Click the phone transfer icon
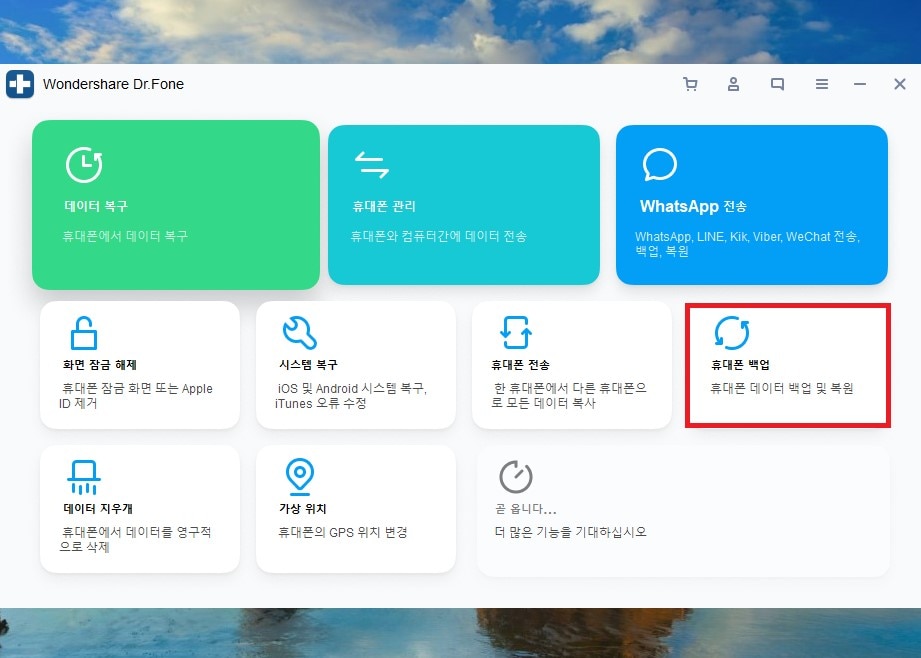The image size is (921, 658). click(516, 333)
